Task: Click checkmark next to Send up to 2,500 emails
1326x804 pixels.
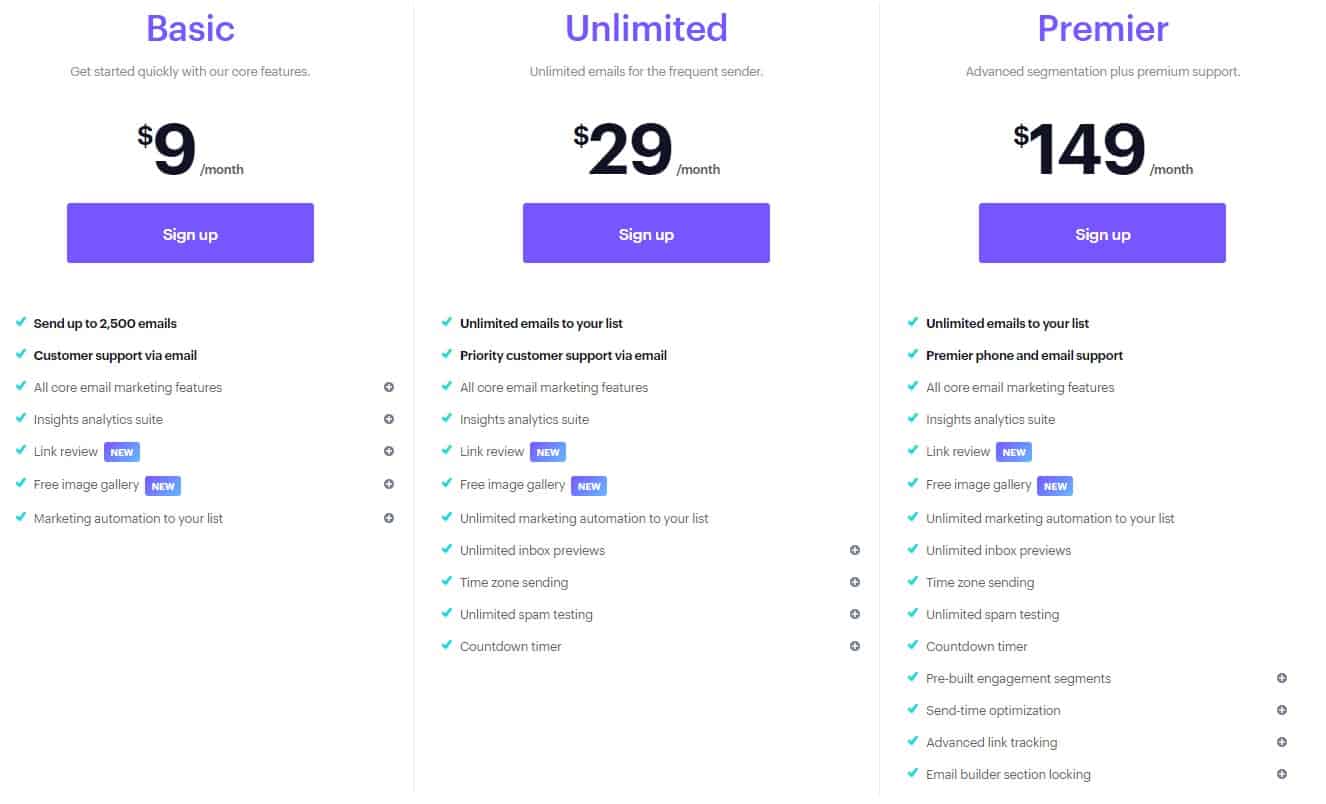Action: (21, 322)
